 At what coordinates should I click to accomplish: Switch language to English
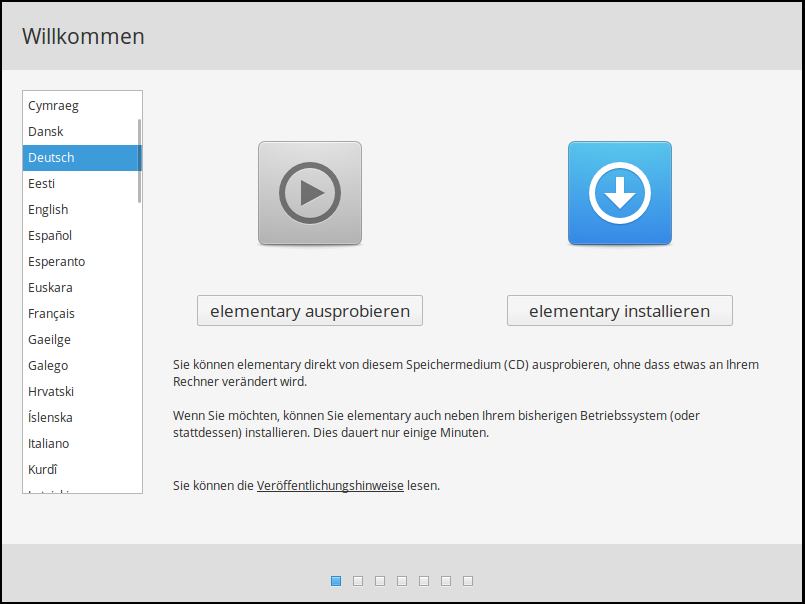48,210
